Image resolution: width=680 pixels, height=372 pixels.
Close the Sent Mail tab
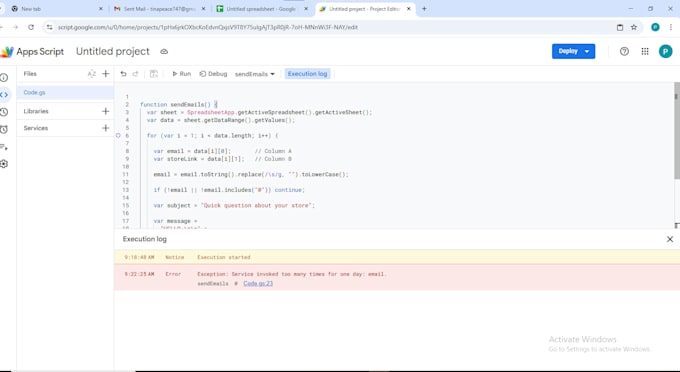(x=203, y=9)
